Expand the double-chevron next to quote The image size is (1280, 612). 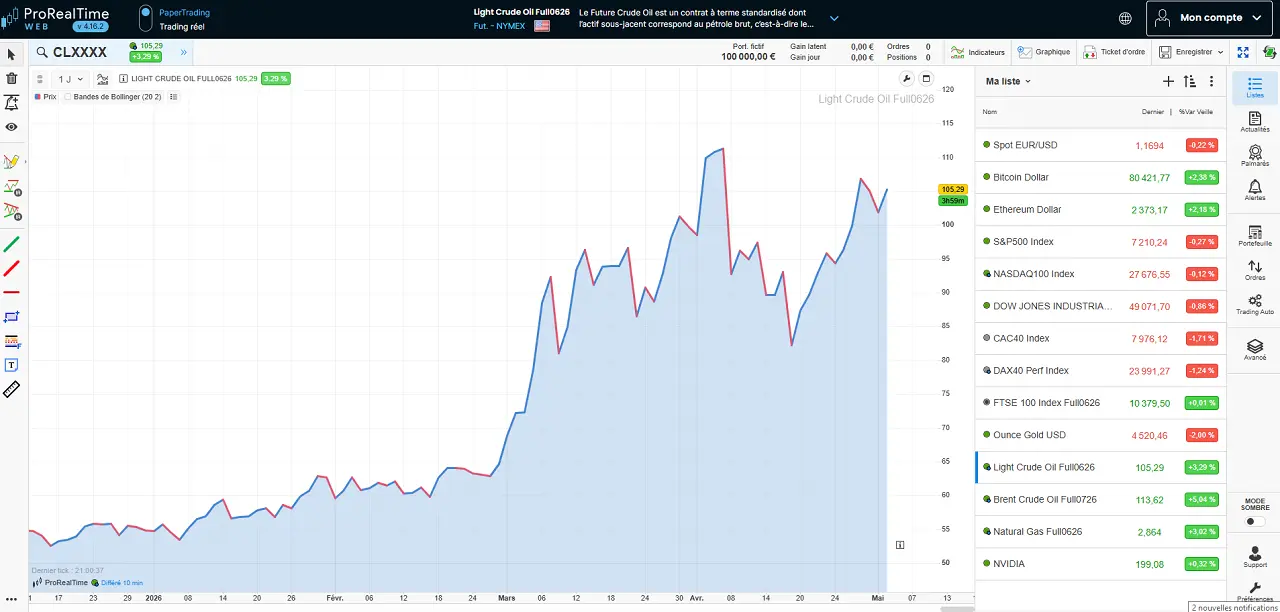coord(183,52)
